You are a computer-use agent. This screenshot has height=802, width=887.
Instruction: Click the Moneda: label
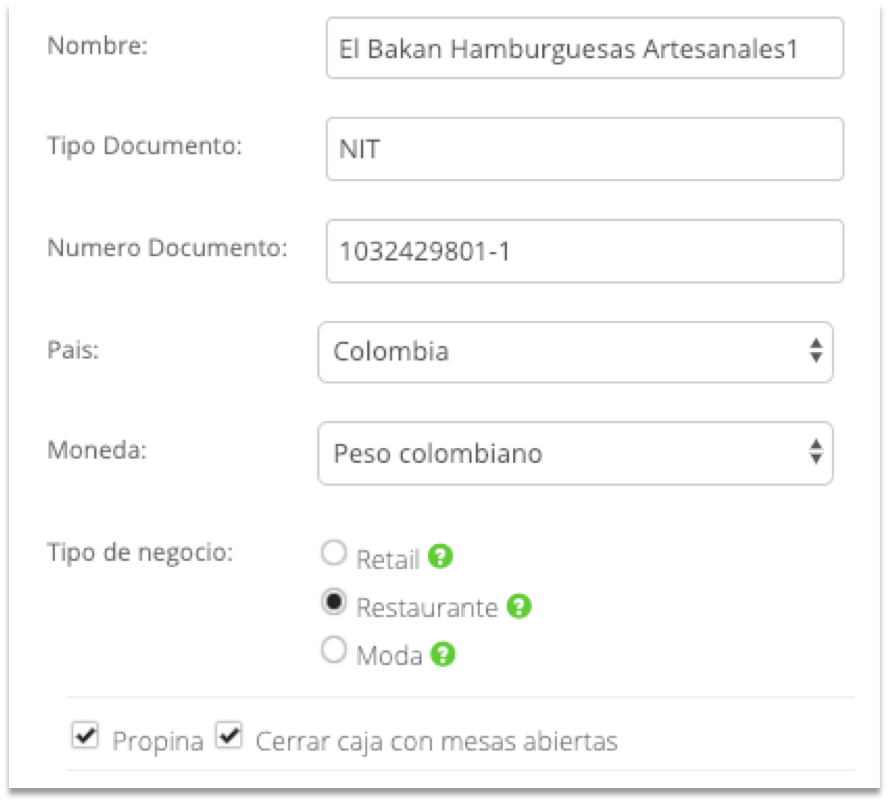pyautogui.click(x=97, y=450)
